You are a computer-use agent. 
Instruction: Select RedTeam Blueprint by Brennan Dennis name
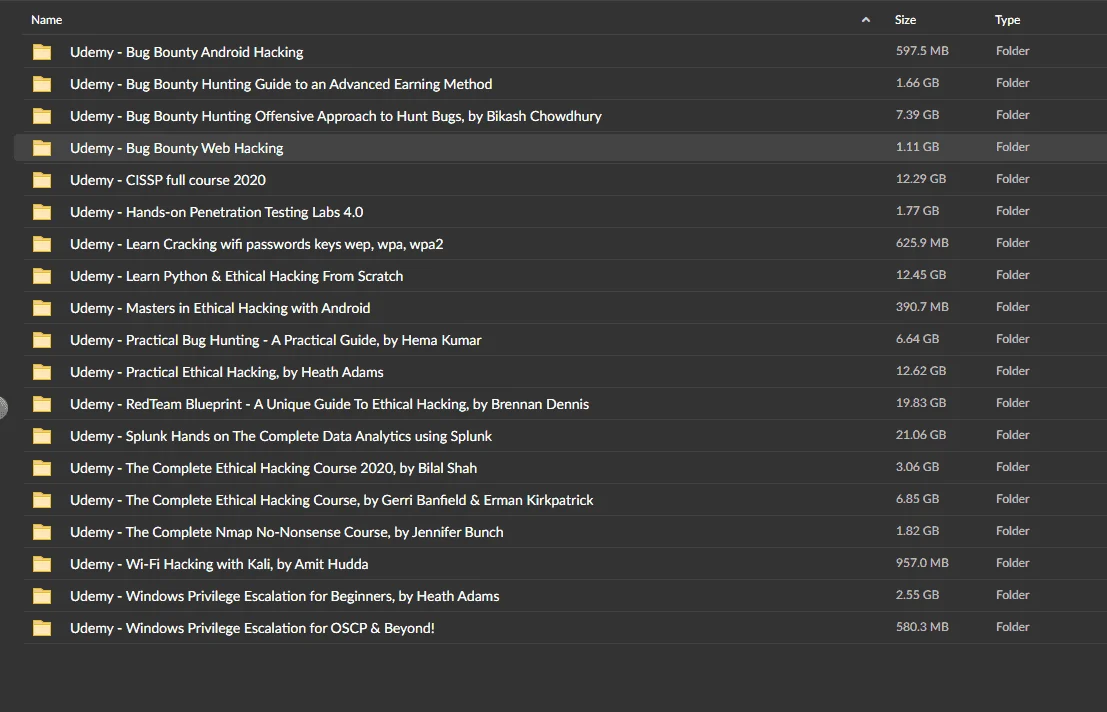(x=330, y=404)
